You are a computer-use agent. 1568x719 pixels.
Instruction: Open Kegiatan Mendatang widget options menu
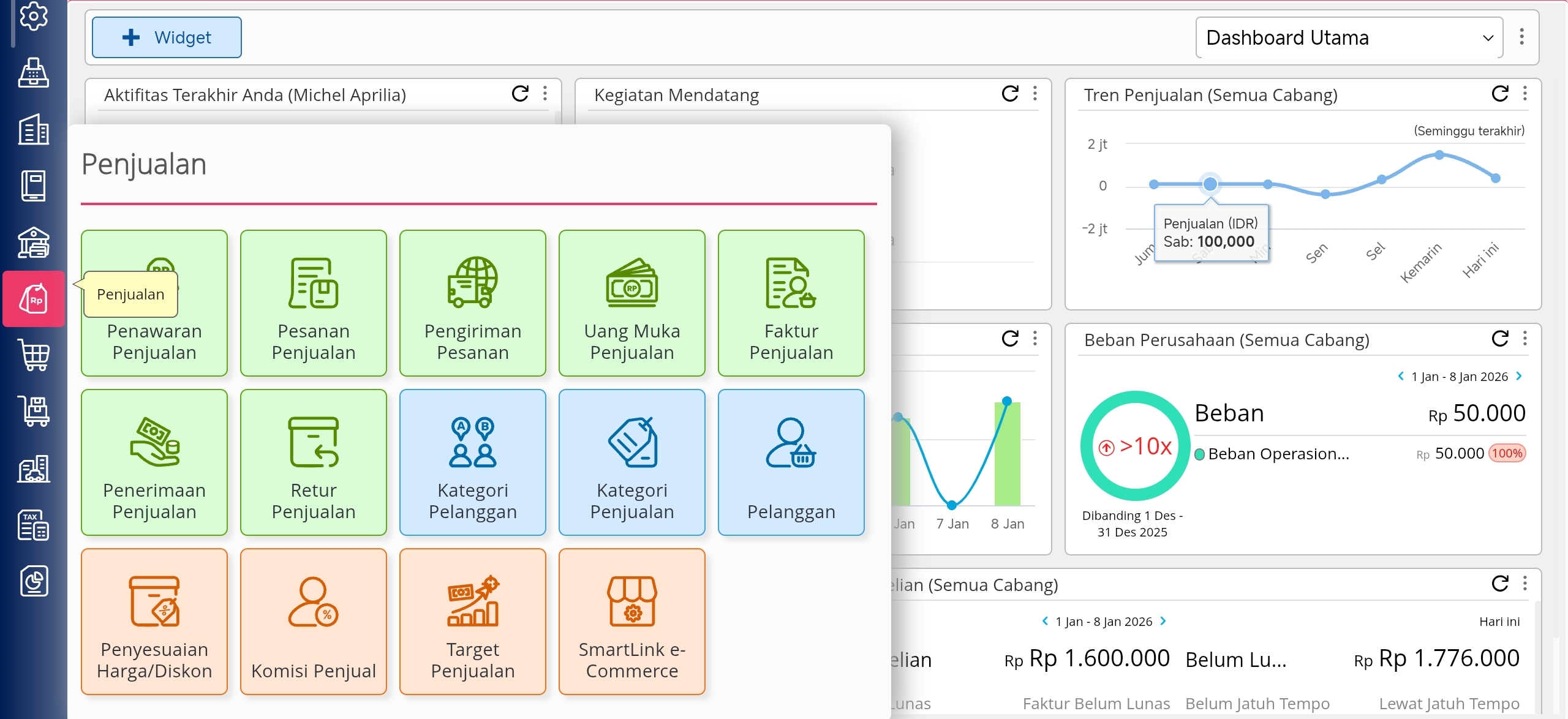(1035, 94)
